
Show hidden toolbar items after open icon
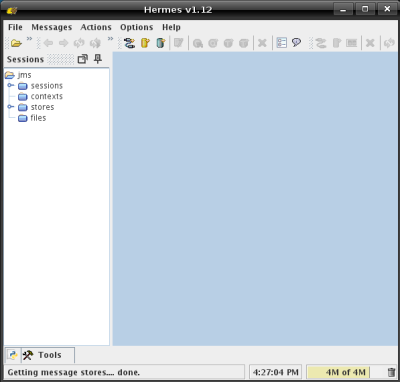29,39
